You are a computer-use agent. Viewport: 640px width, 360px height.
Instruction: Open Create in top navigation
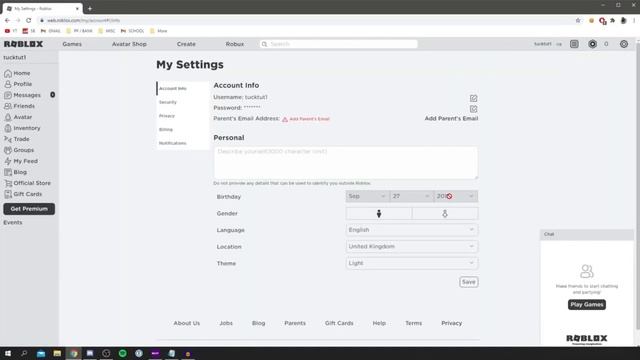pyautogui.click(x=186, y=44)
